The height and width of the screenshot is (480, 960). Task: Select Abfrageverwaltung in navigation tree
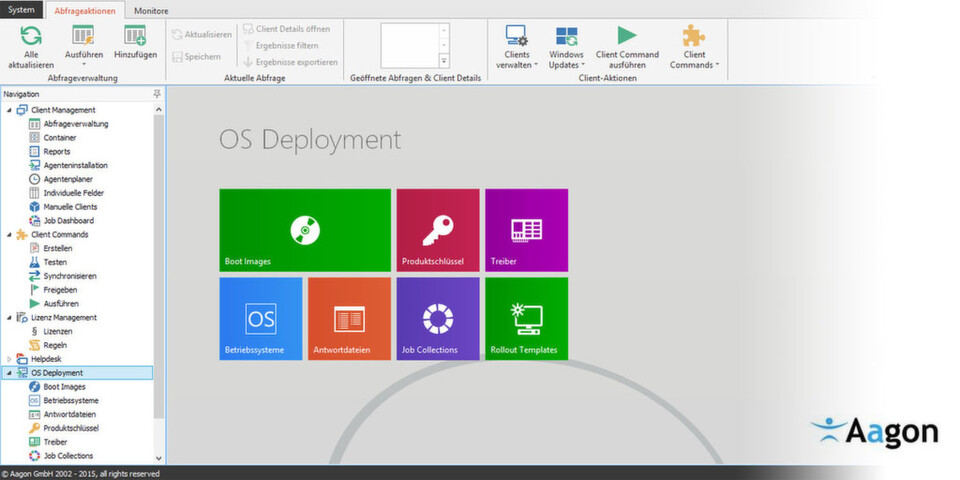tap(76, 124)
